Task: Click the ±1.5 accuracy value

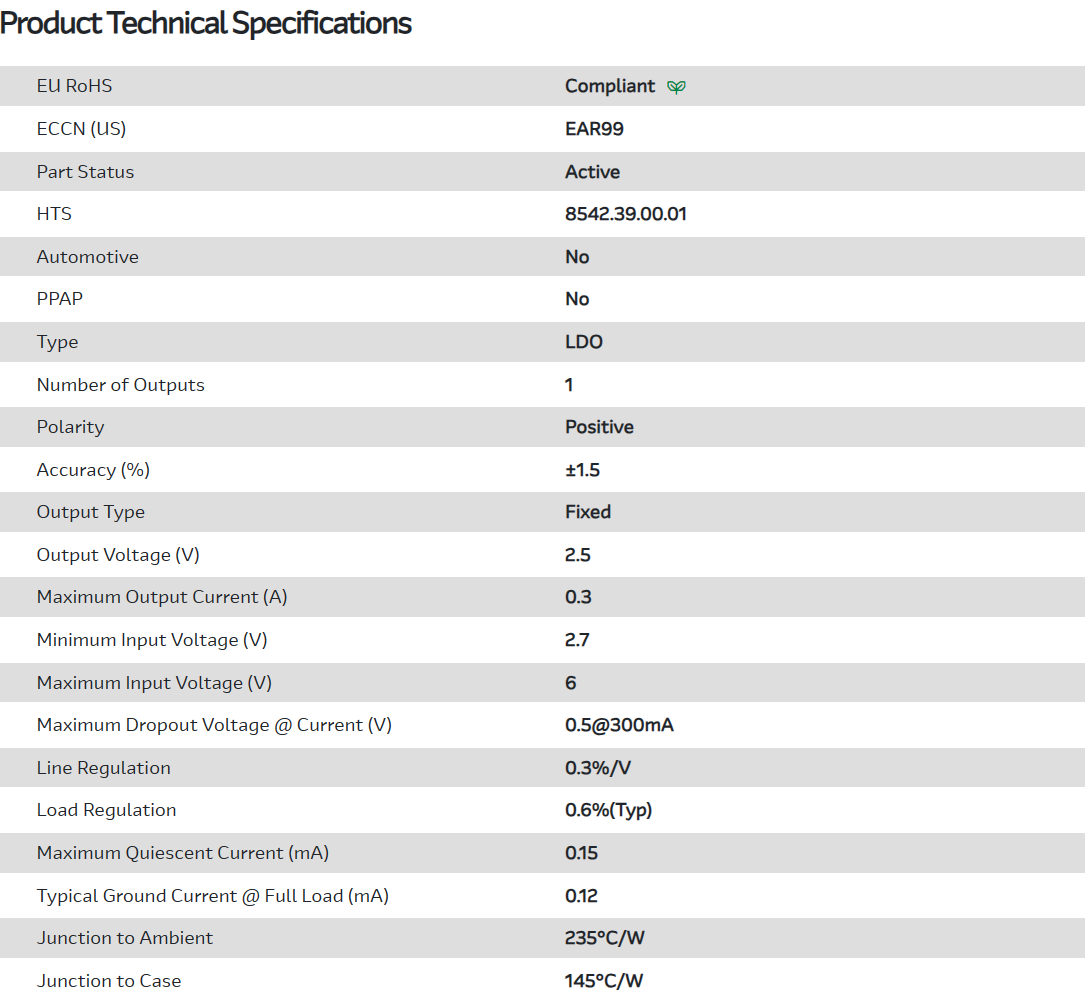Action: [x=582, y=470]
